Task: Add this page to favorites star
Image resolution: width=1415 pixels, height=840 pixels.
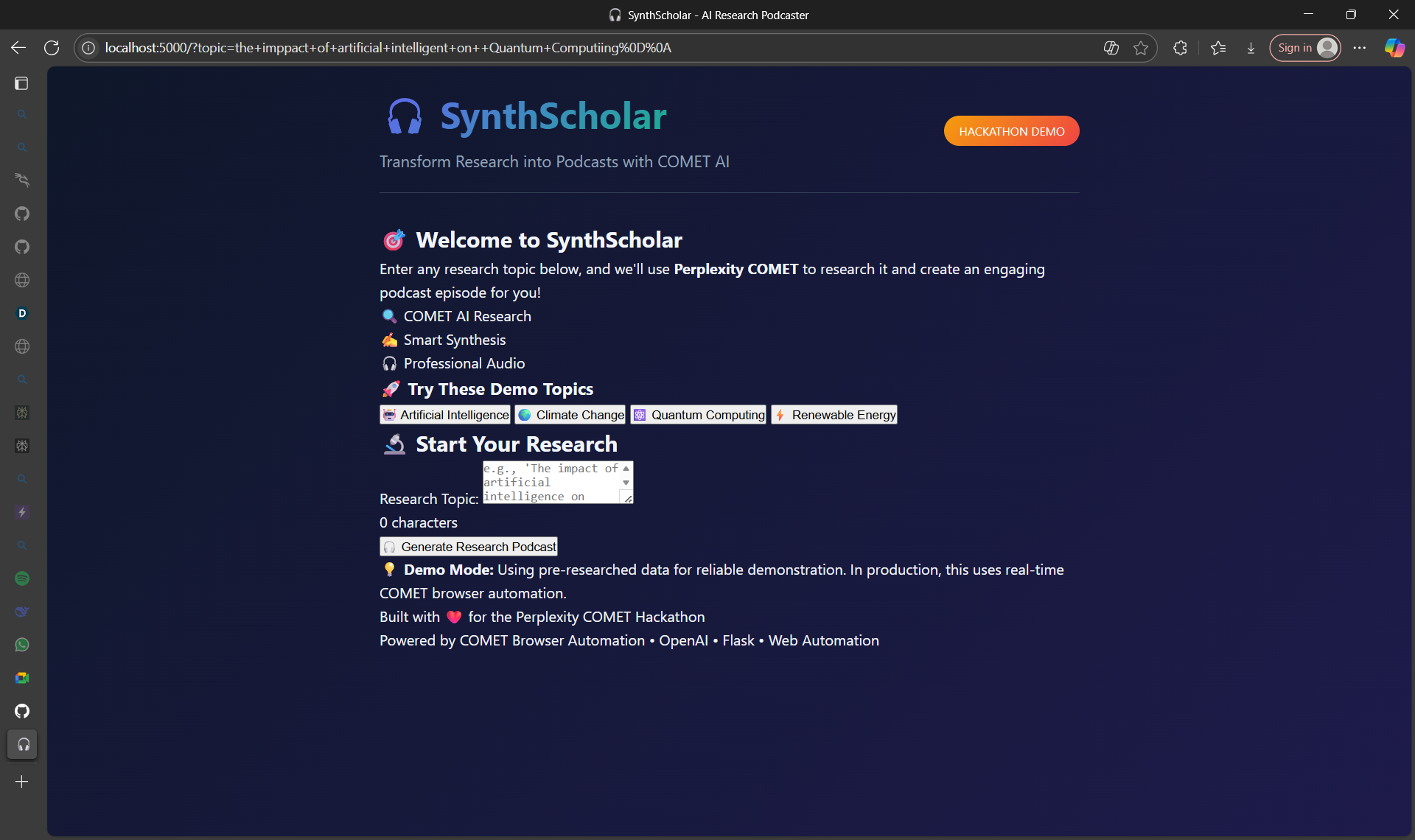Action: [x=1141, y=48]
